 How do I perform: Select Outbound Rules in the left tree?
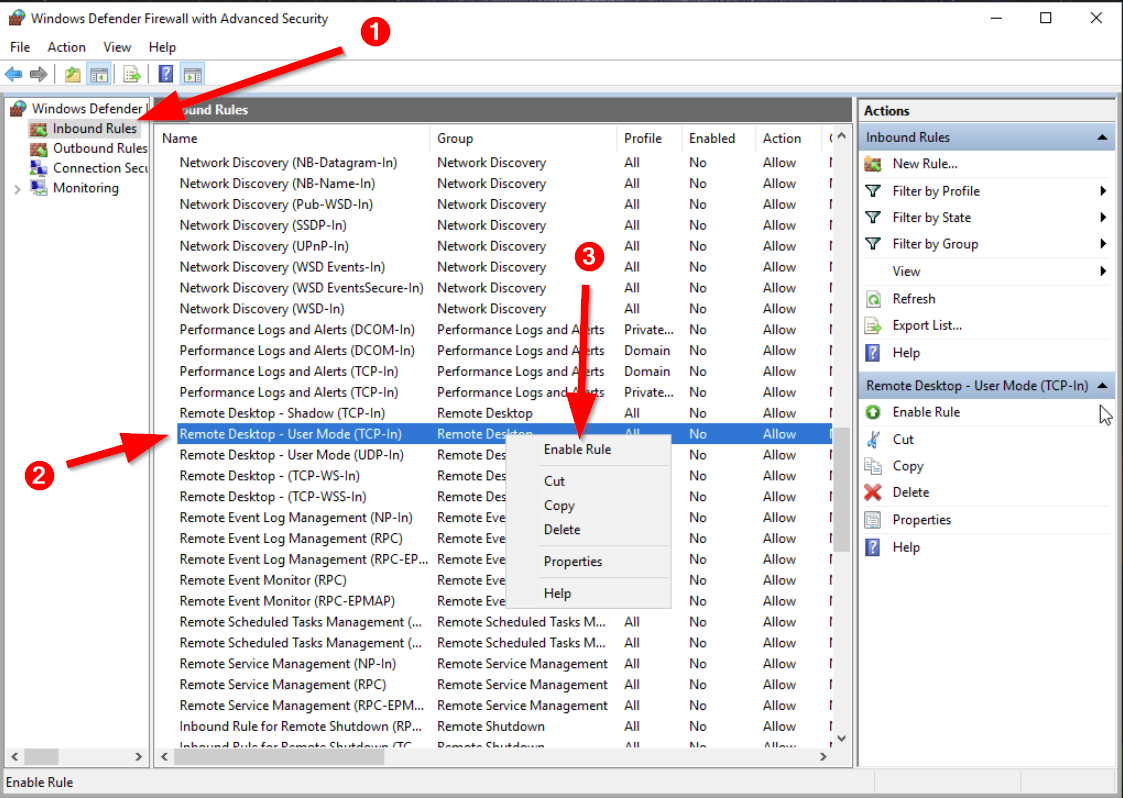99,148
